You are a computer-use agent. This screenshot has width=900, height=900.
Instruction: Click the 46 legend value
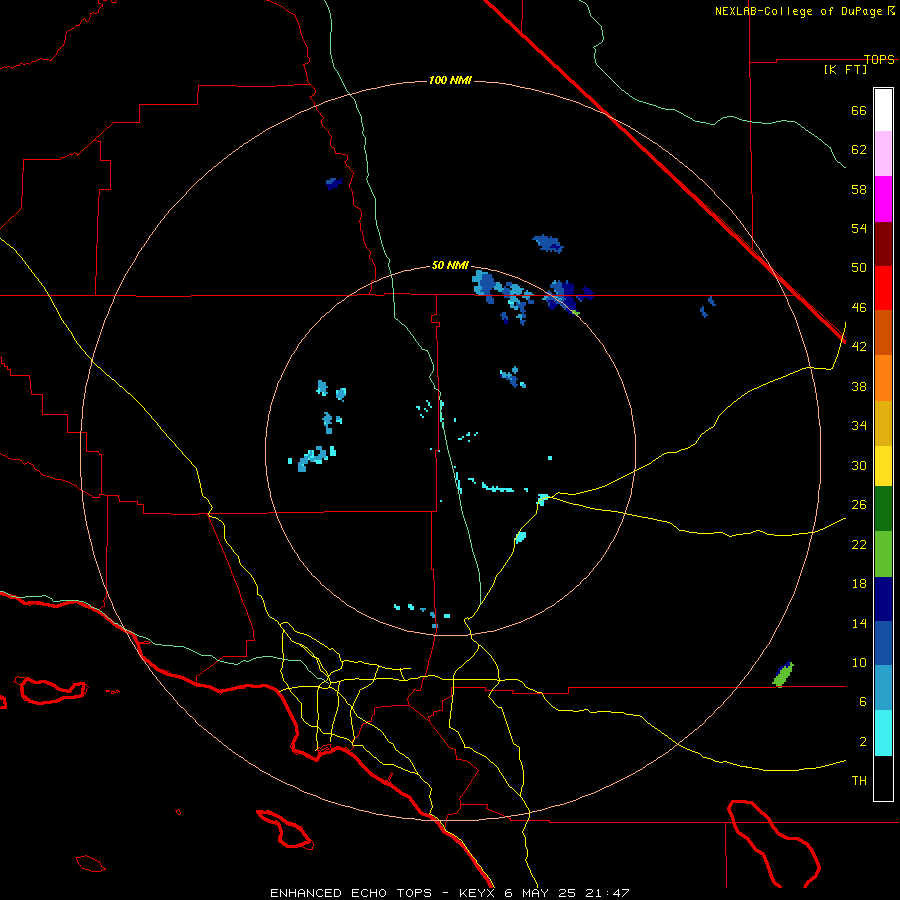click(859, 307)
